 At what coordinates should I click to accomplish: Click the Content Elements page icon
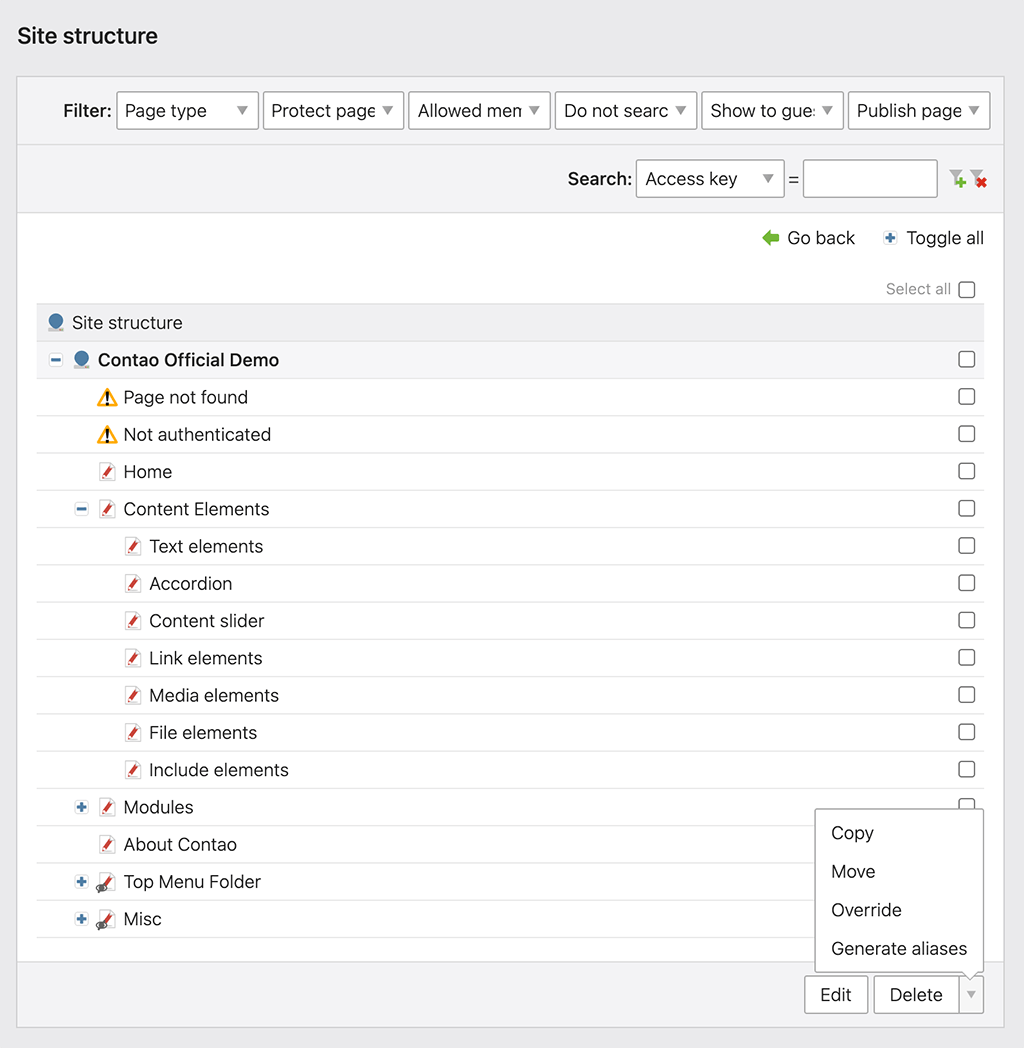tap(107, 509)
